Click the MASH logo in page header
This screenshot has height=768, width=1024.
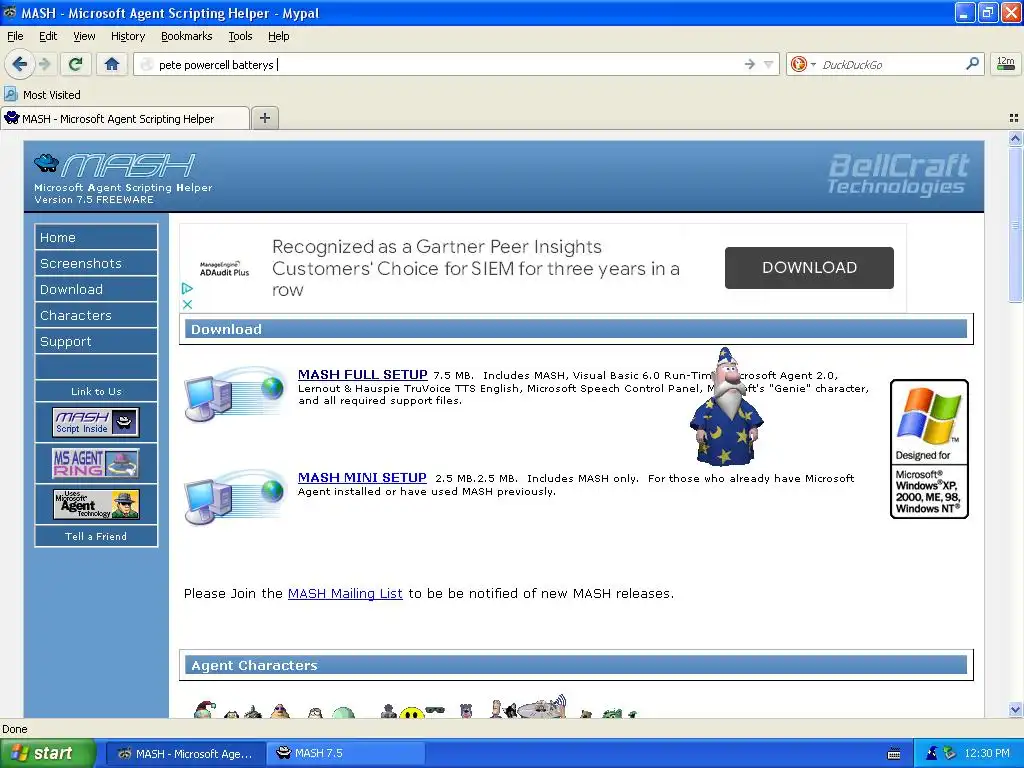tap(115, 165)
